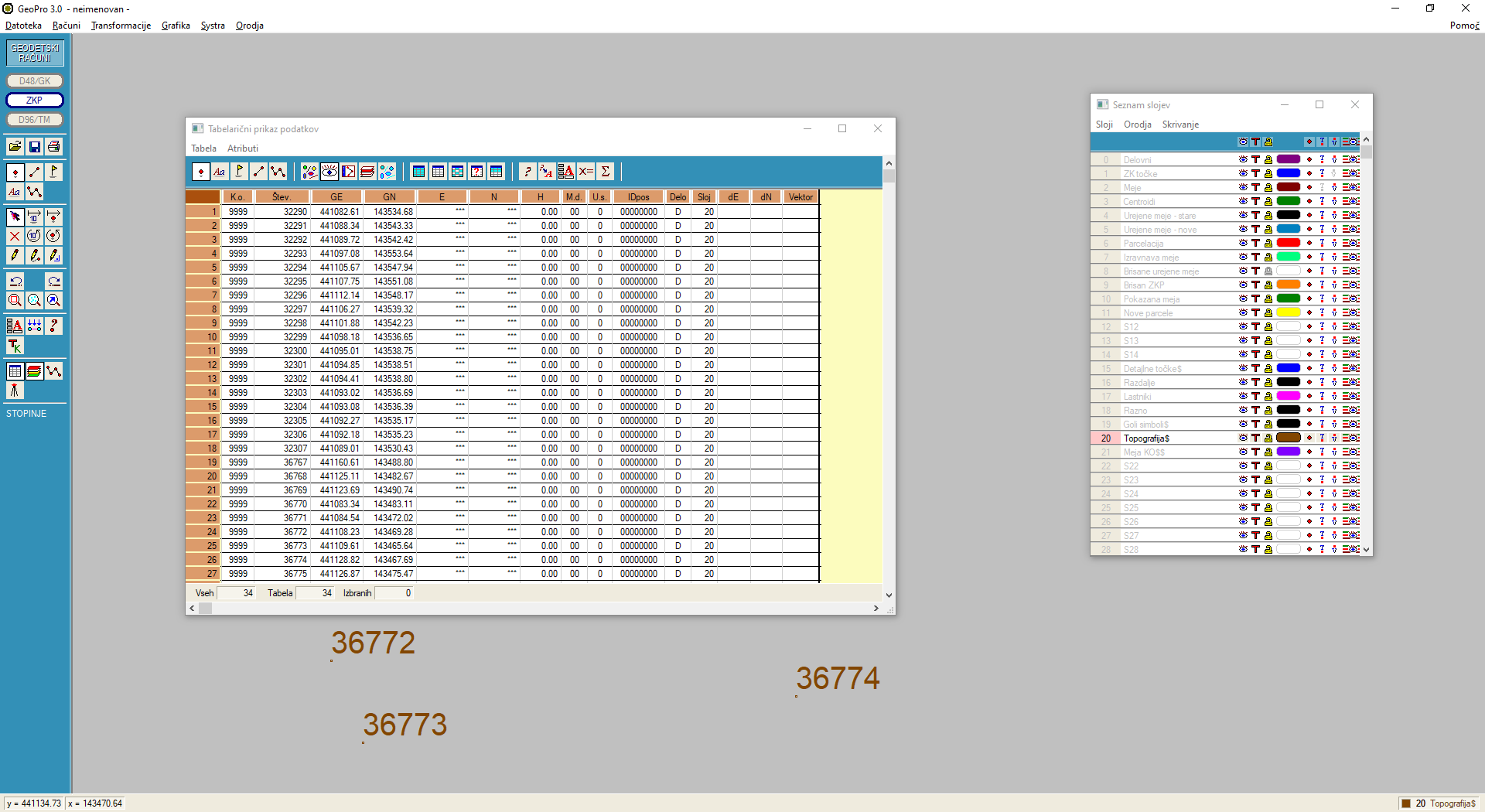Expand the Transformacije menu
Image resolution: width=1485 pixels, height=812 pixels.
coord(121,26)
